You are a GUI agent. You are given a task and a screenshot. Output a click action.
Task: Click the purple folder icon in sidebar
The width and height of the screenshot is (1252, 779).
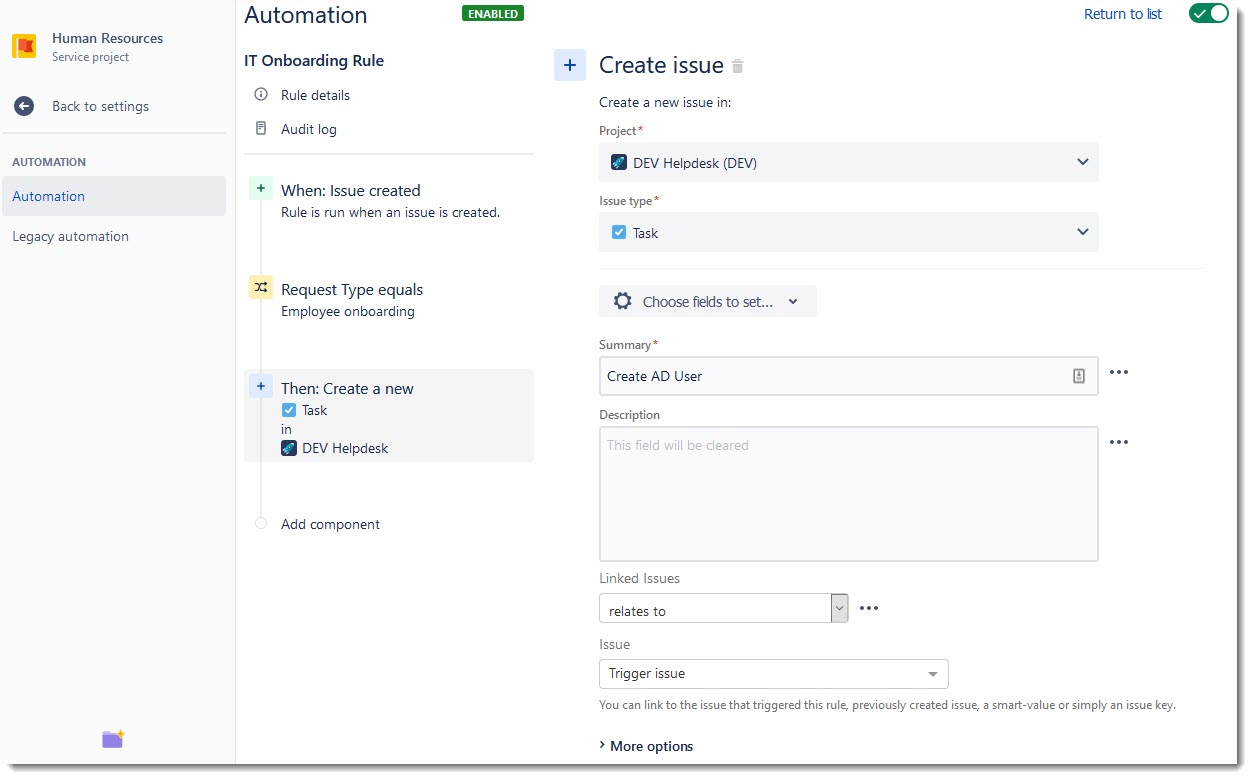(113, 739)
